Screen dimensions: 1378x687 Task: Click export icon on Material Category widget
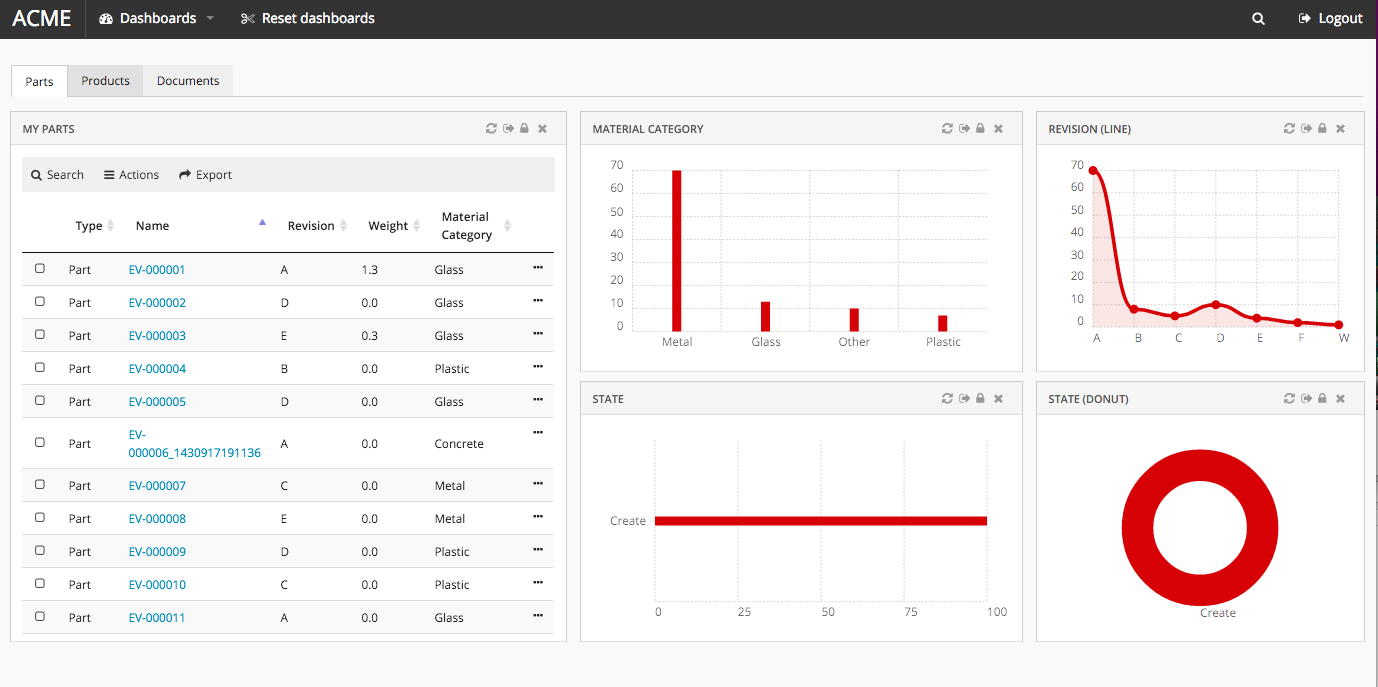964,129
